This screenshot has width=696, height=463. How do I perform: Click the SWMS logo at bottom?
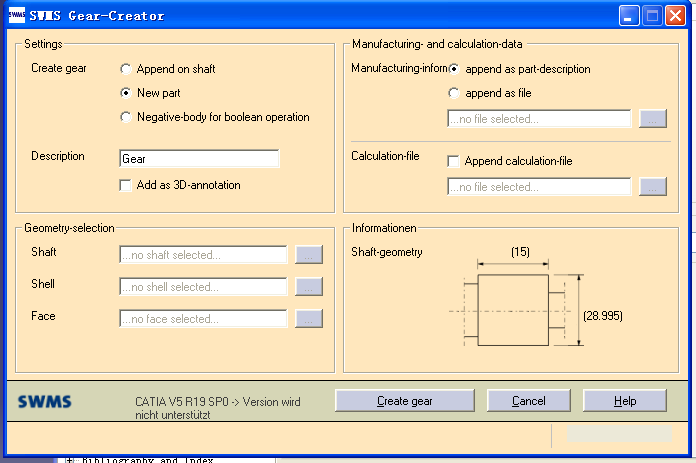[x=44, y=402]
